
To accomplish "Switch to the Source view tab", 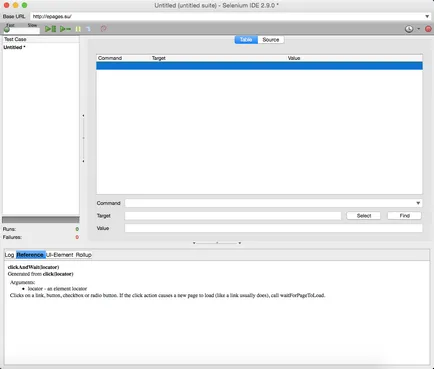I will 271,40.
